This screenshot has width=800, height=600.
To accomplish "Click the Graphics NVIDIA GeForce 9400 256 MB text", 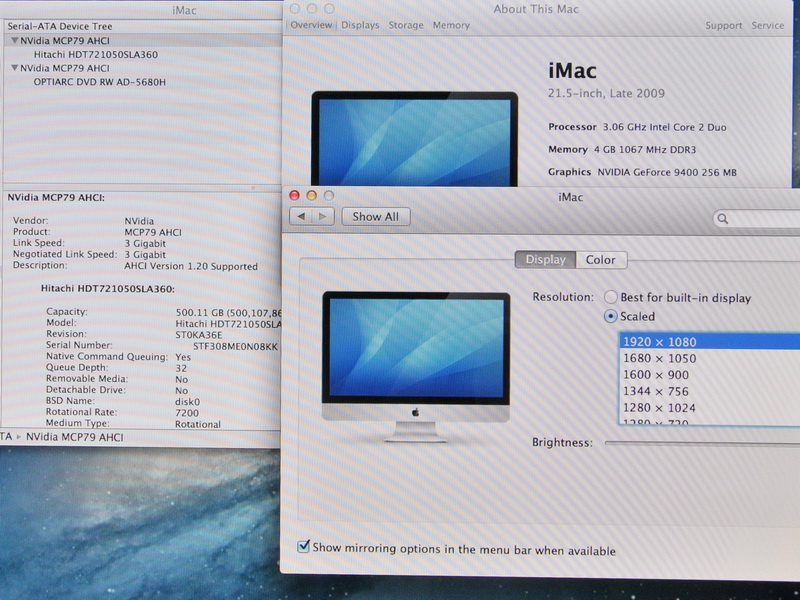I will click(642, 172).
